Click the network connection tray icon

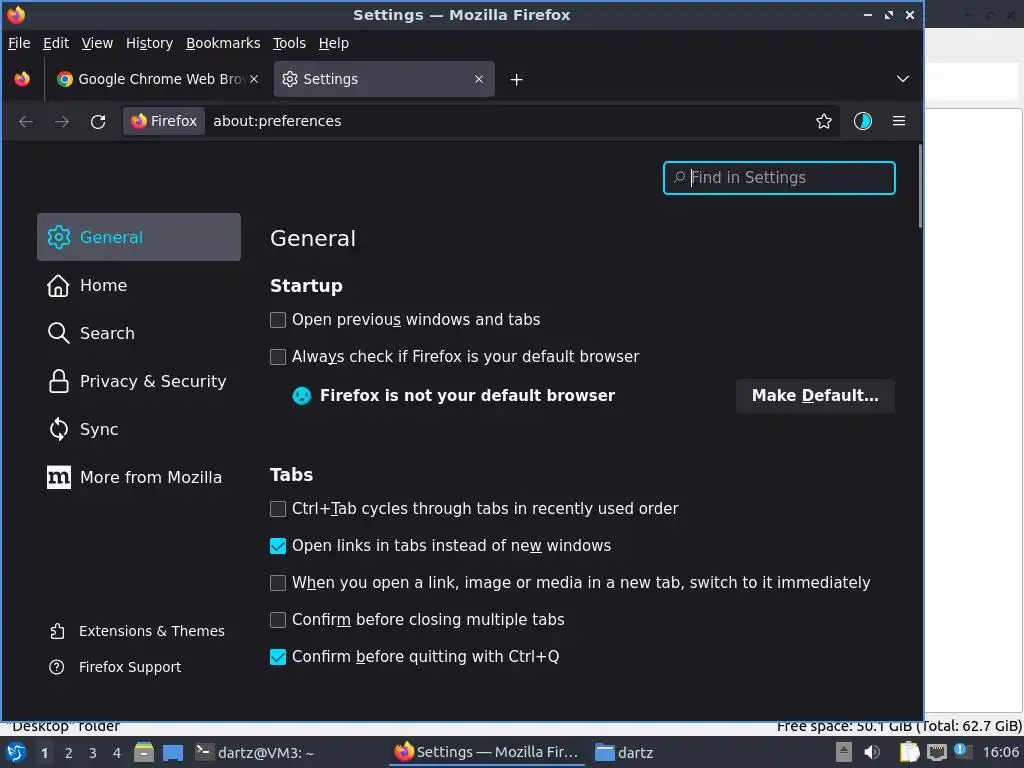click(x=936, y=753)
